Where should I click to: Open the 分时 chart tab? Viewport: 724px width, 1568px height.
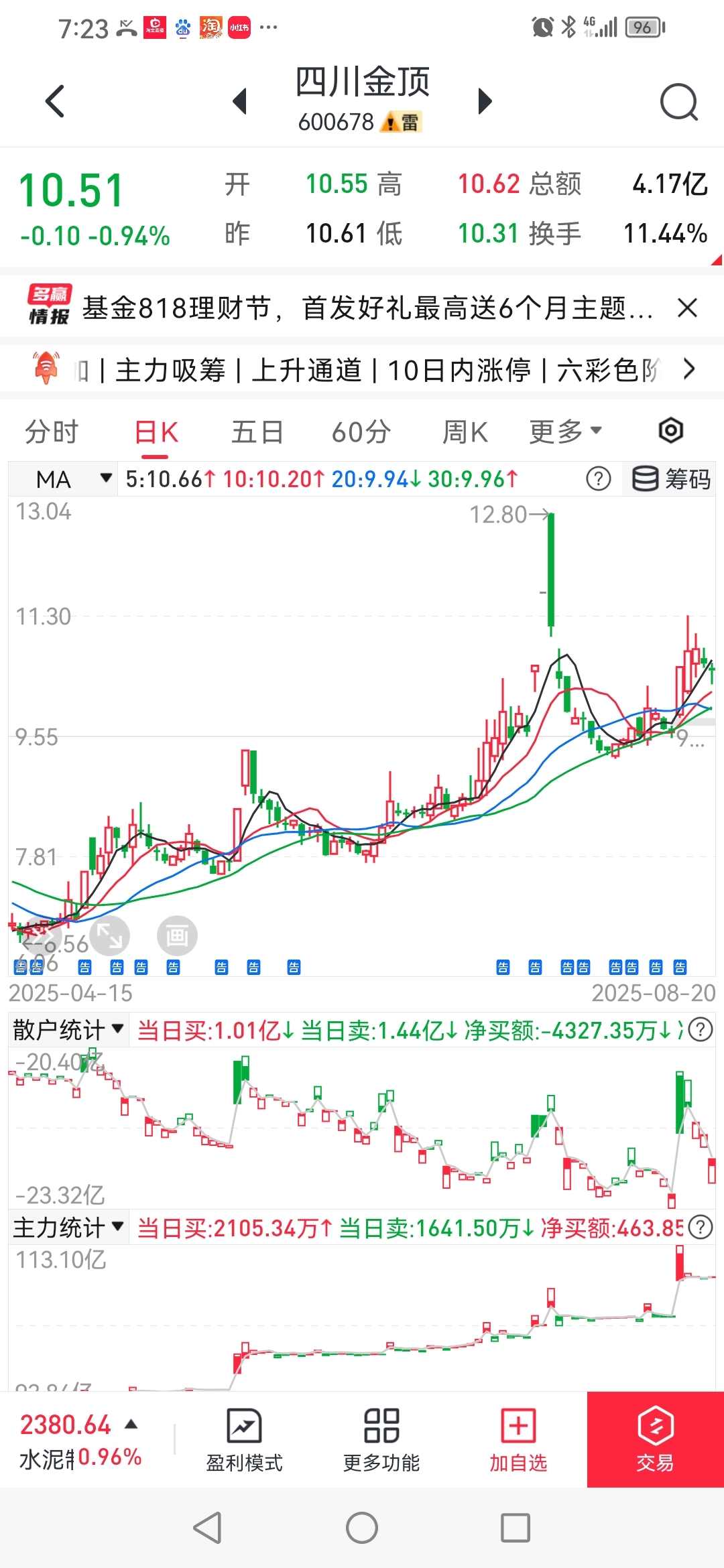(x=52, y=432)
